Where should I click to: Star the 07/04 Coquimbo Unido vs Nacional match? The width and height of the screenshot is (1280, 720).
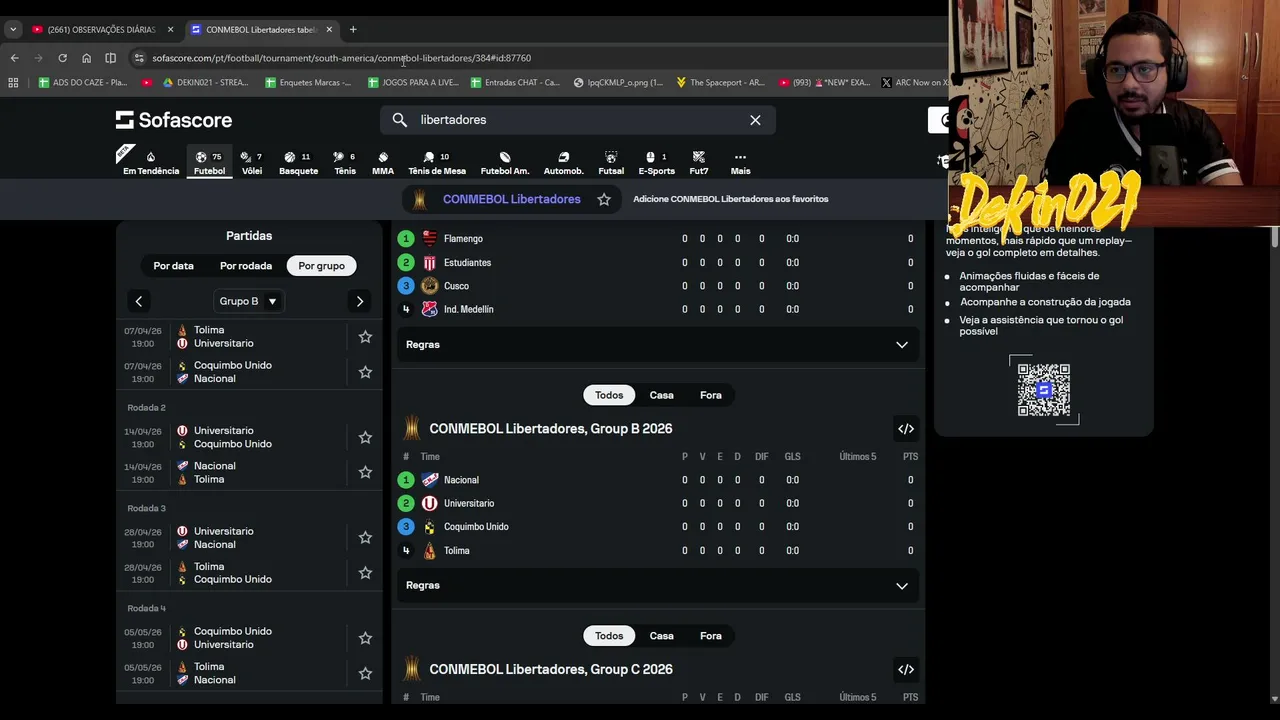point(365,372)
